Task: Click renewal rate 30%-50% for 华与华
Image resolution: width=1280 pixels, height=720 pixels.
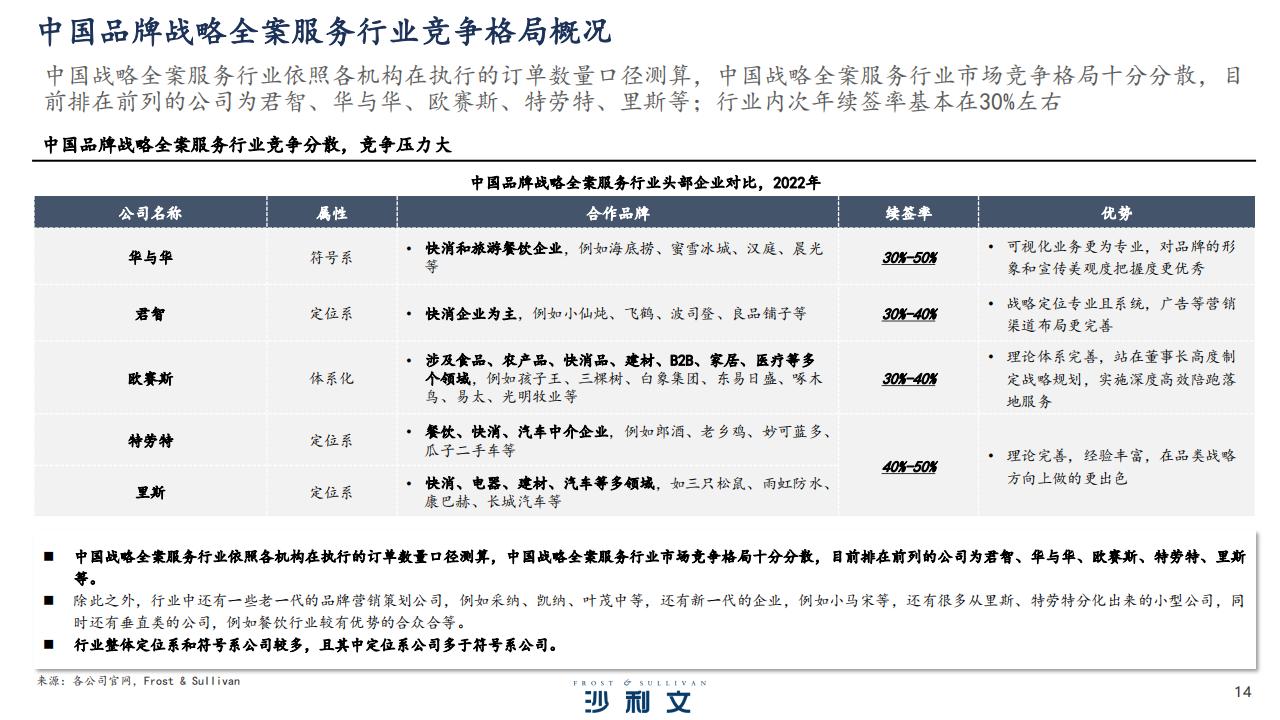Action: [909, 258]
